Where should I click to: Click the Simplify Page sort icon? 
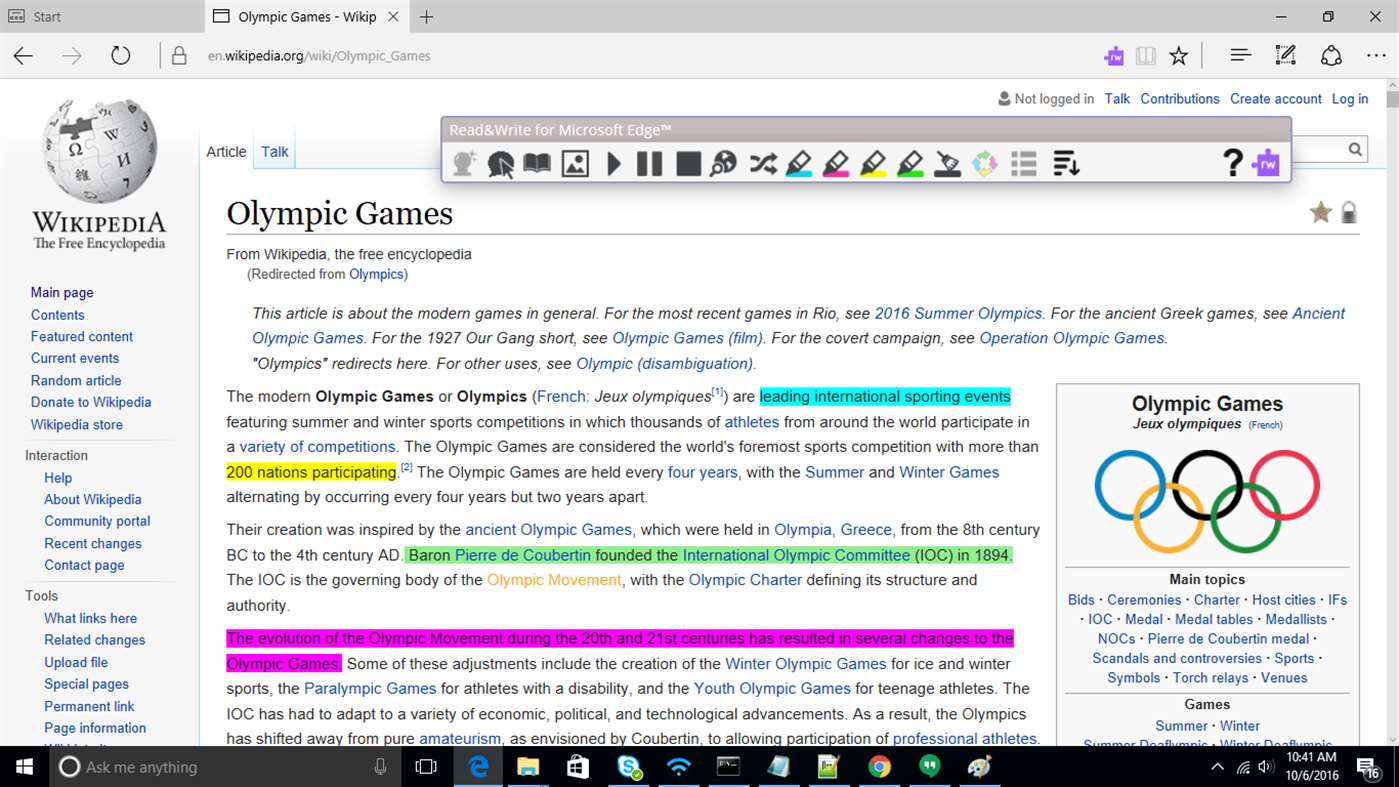click(x=1066, y=163)
